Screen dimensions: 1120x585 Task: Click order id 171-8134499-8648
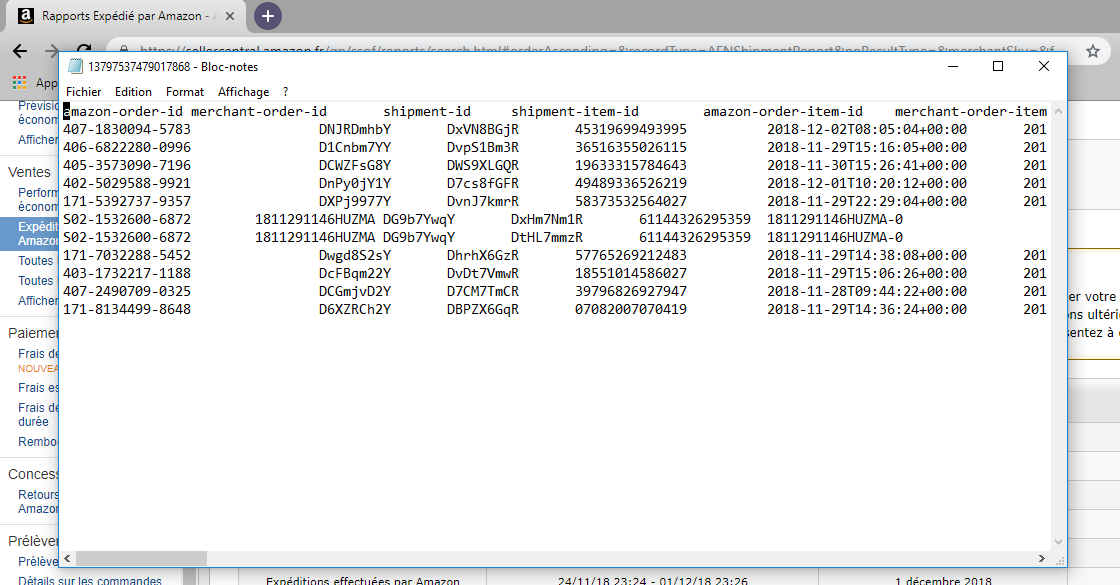tap(126, 309)
